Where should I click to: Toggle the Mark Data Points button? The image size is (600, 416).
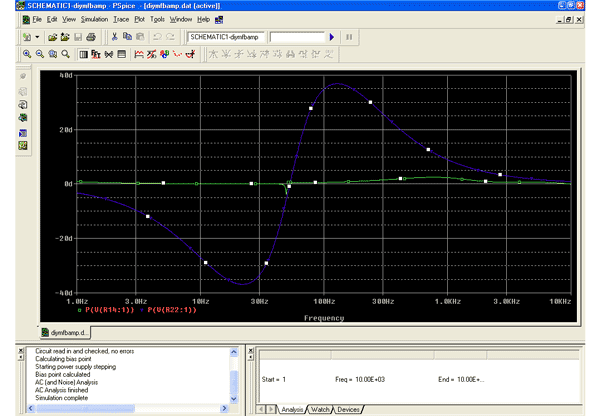point(178,54)
